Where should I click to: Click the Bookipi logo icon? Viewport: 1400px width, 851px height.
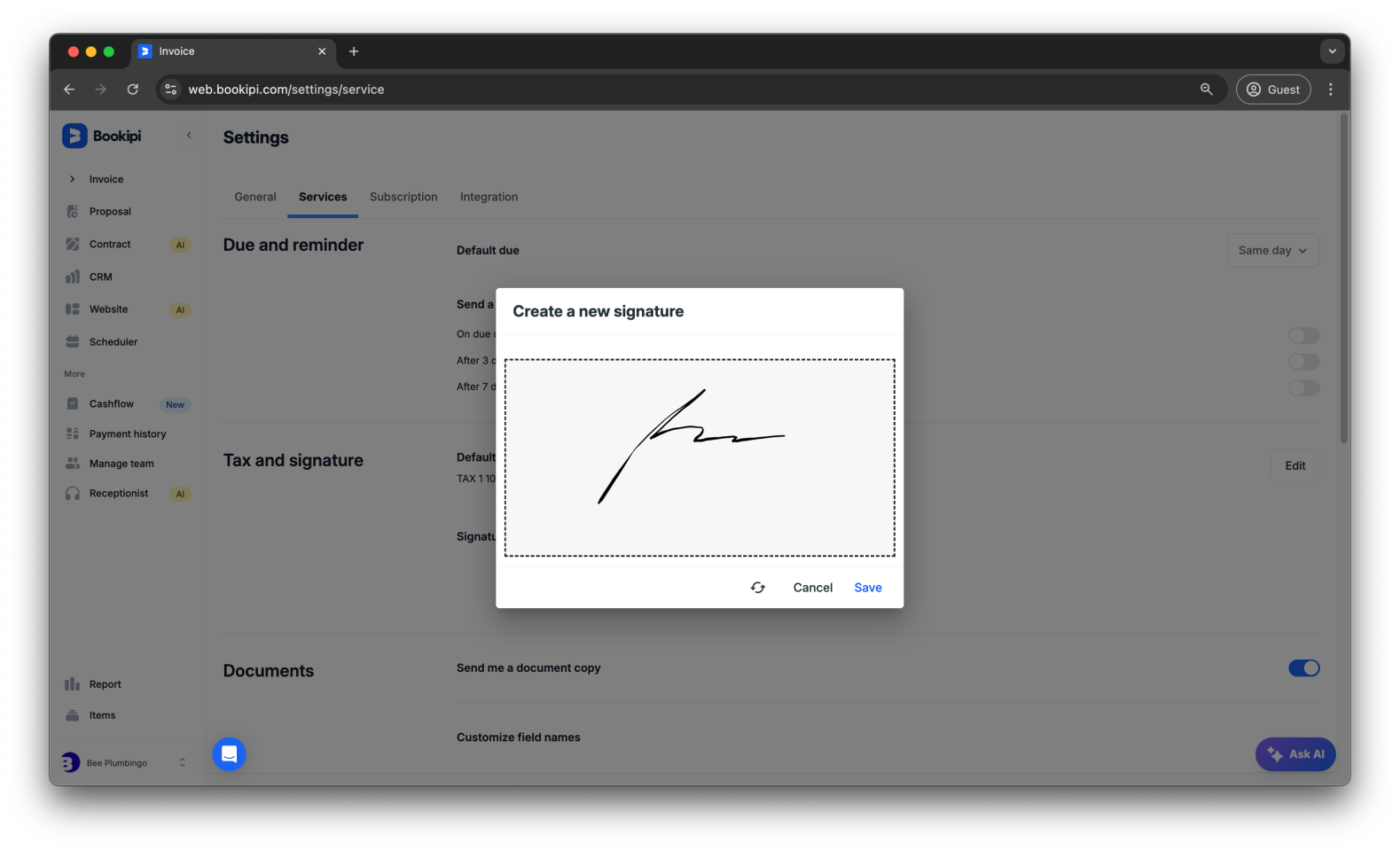[74, 136]
